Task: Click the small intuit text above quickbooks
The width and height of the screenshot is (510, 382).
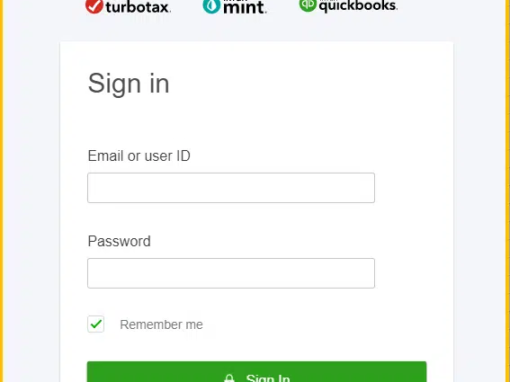Action: pyautogui.click(x=328, y=1)
